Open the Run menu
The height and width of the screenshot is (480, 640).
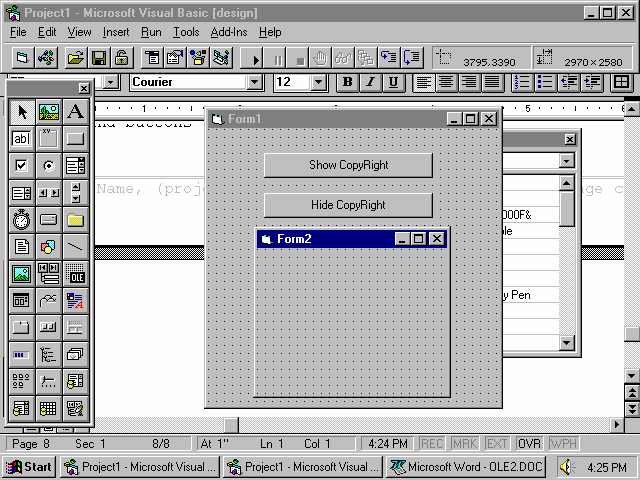click(150, 32)
